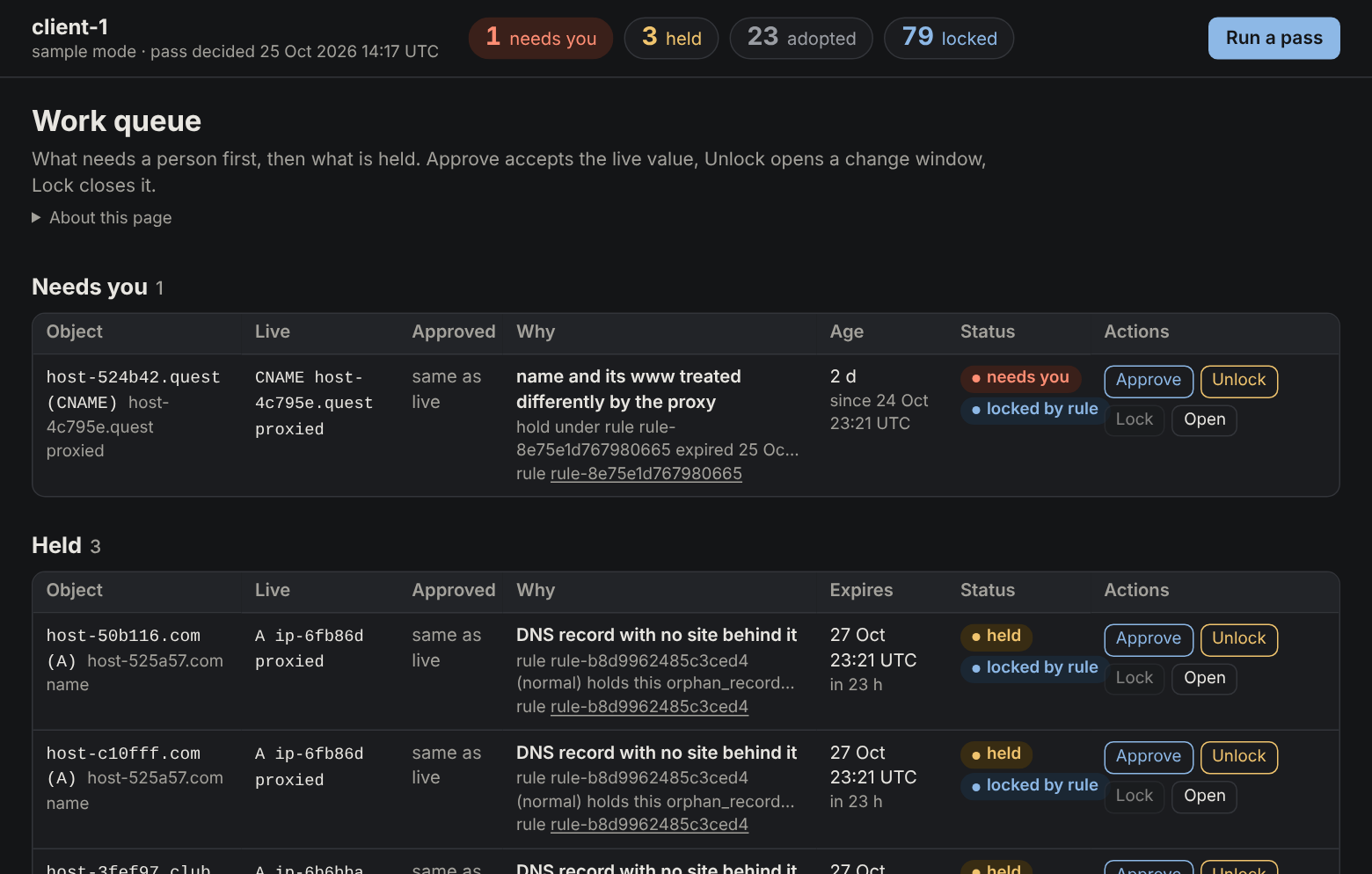This screenshot has height=874, width=1372.
Task: Click Lock for host-c10fff.com row
Action: click(x=1134, y=797)
